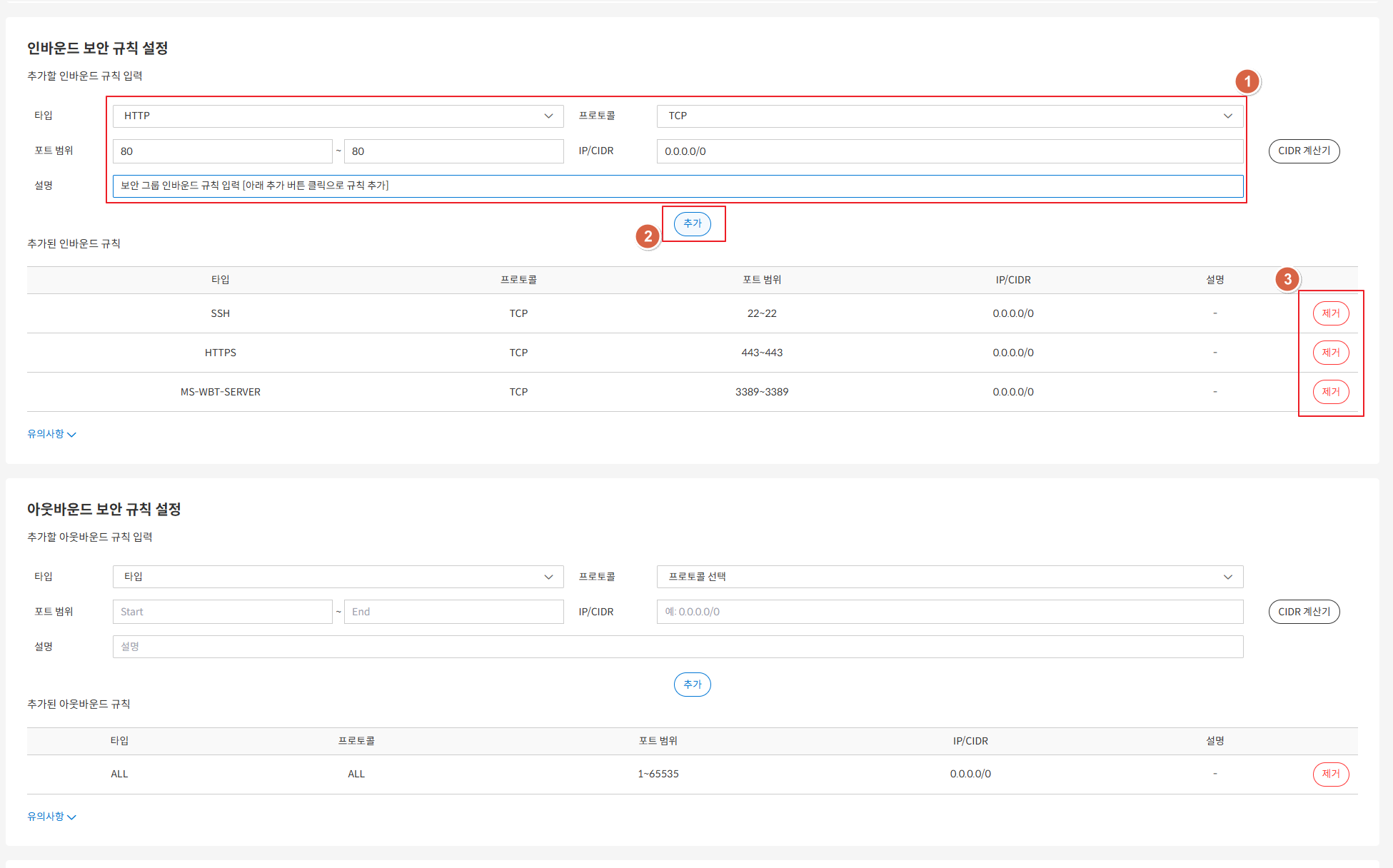Click the outbound IP/CIDR input field
Screen dimensions: 1393x868
click(x=950, y=612)
